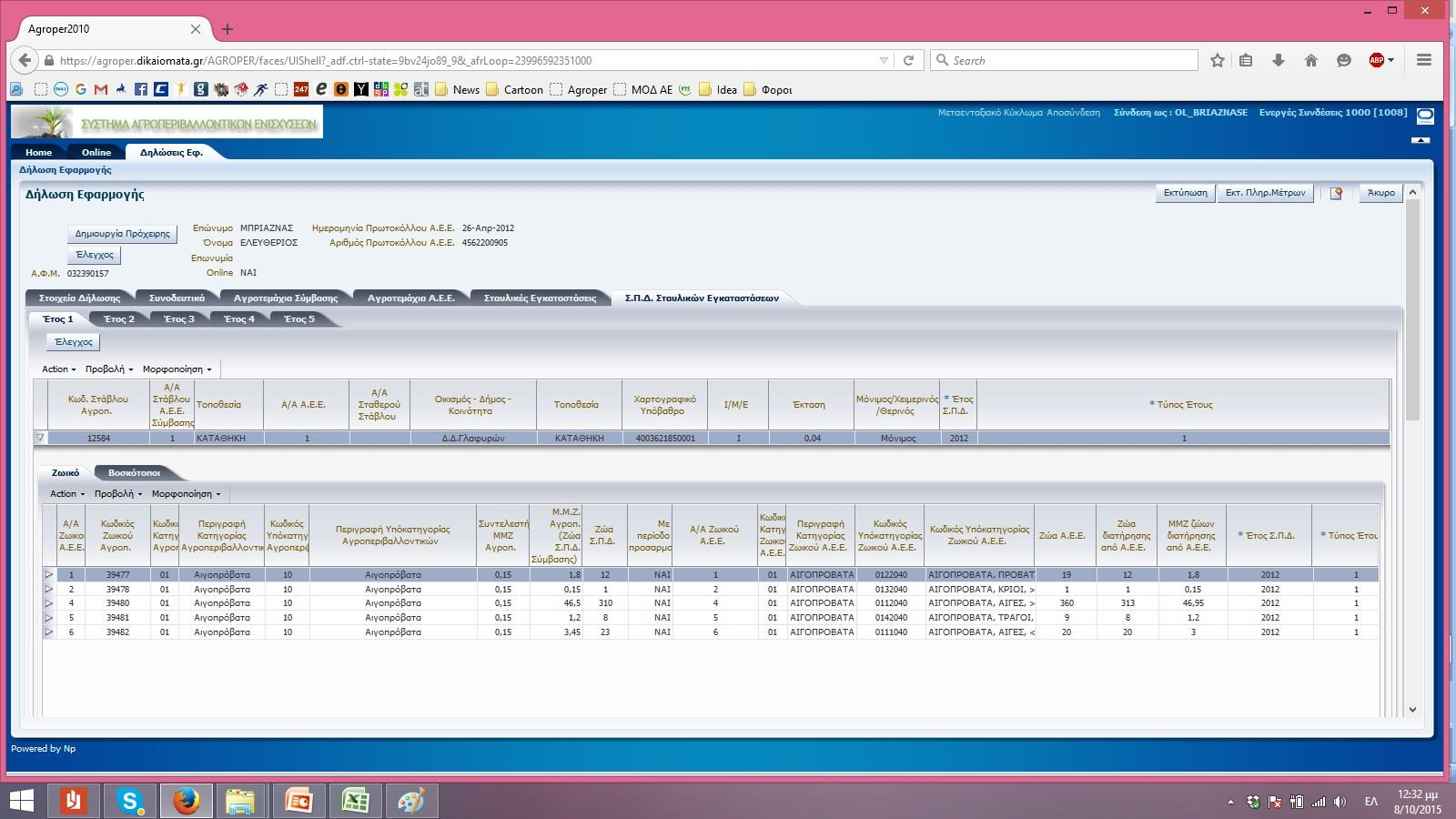
Task: Click the monitor icon in blue header
Action: pyautogui.click(x=1425, y=116)
